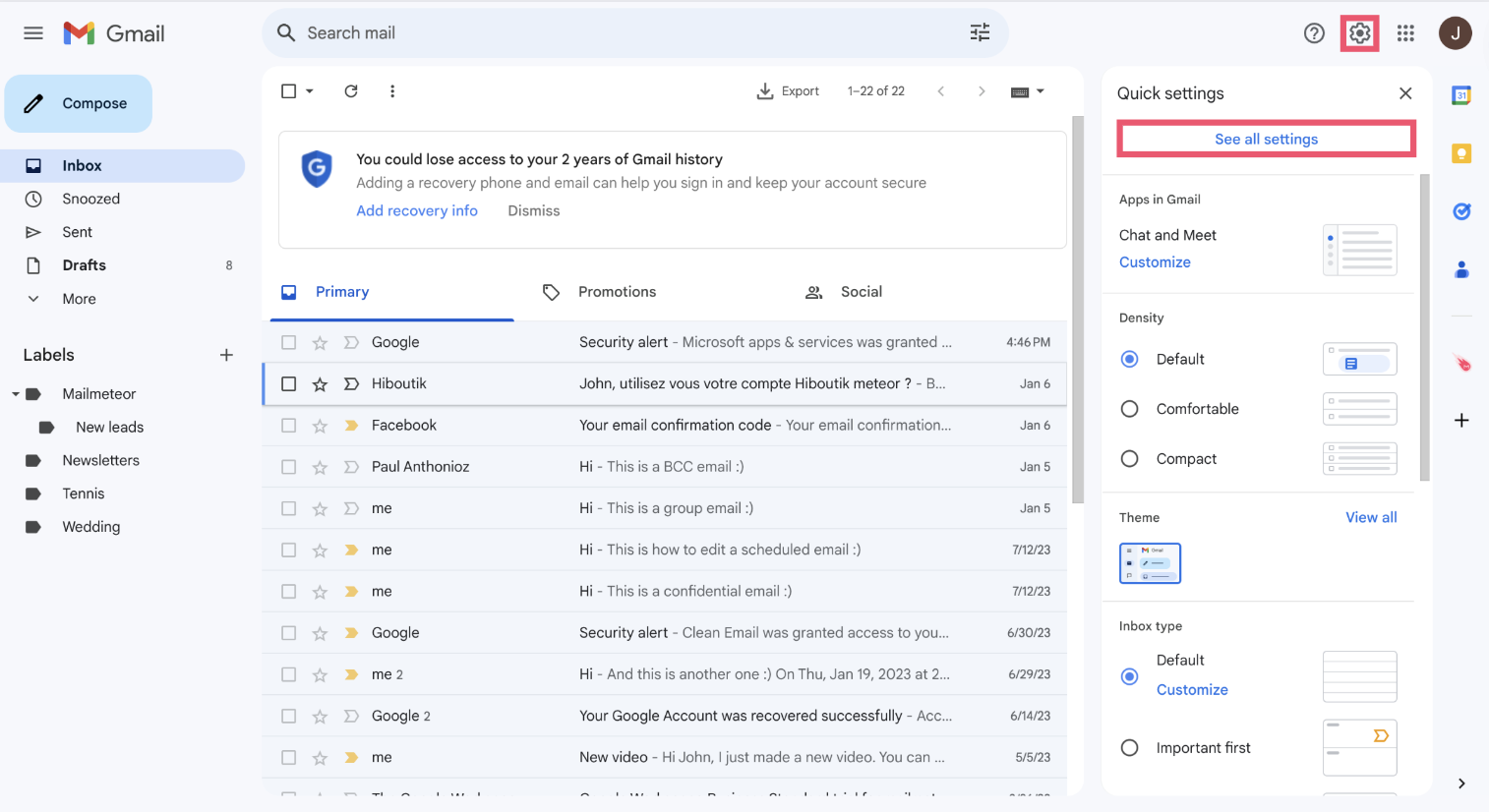This screenshot has height=812, width=1489.
Task: Hide the side panel arrow
Action: [1461, 783]
